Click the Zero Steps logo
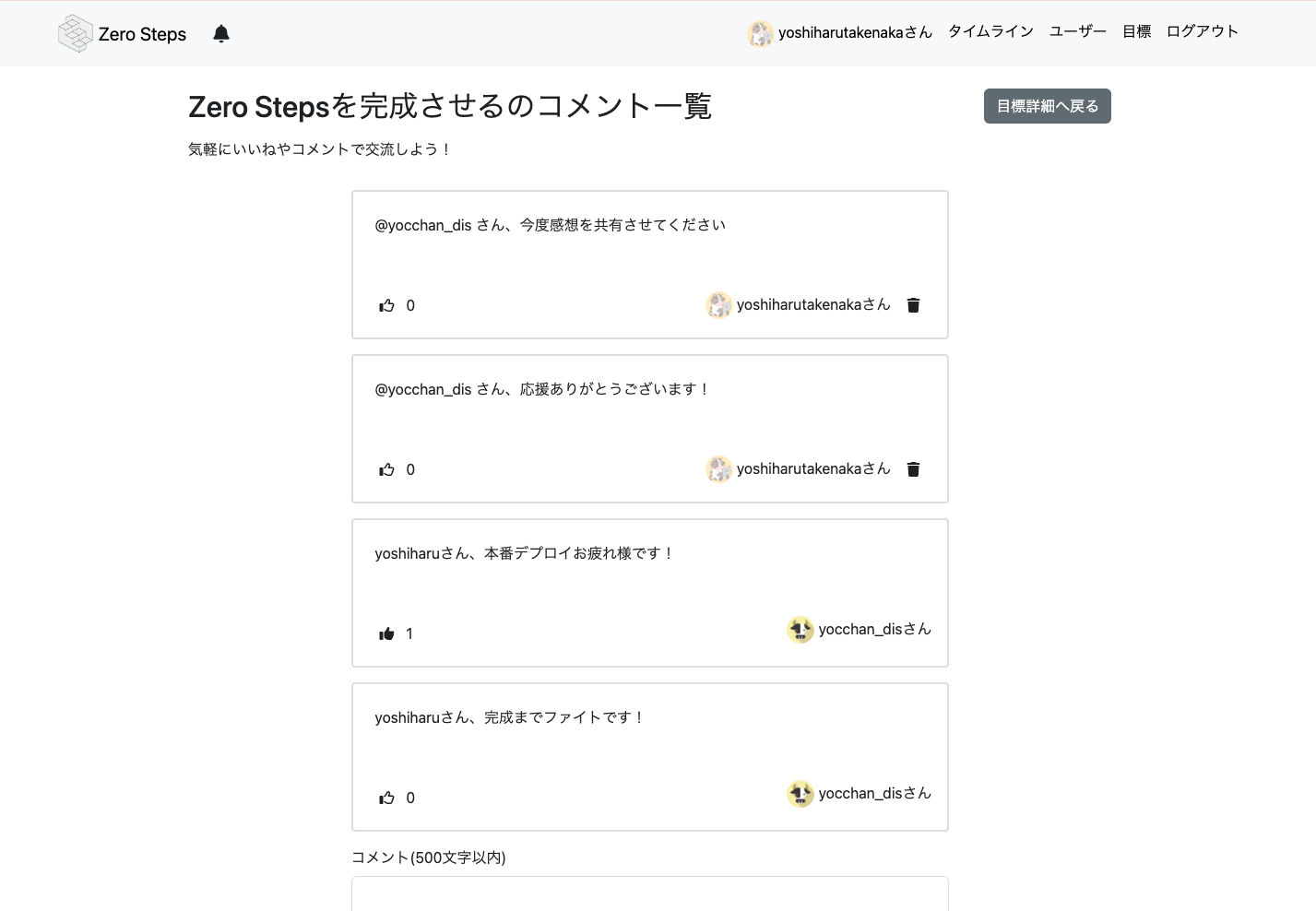This screenshot has height=911, width=1316. [121, 33]
